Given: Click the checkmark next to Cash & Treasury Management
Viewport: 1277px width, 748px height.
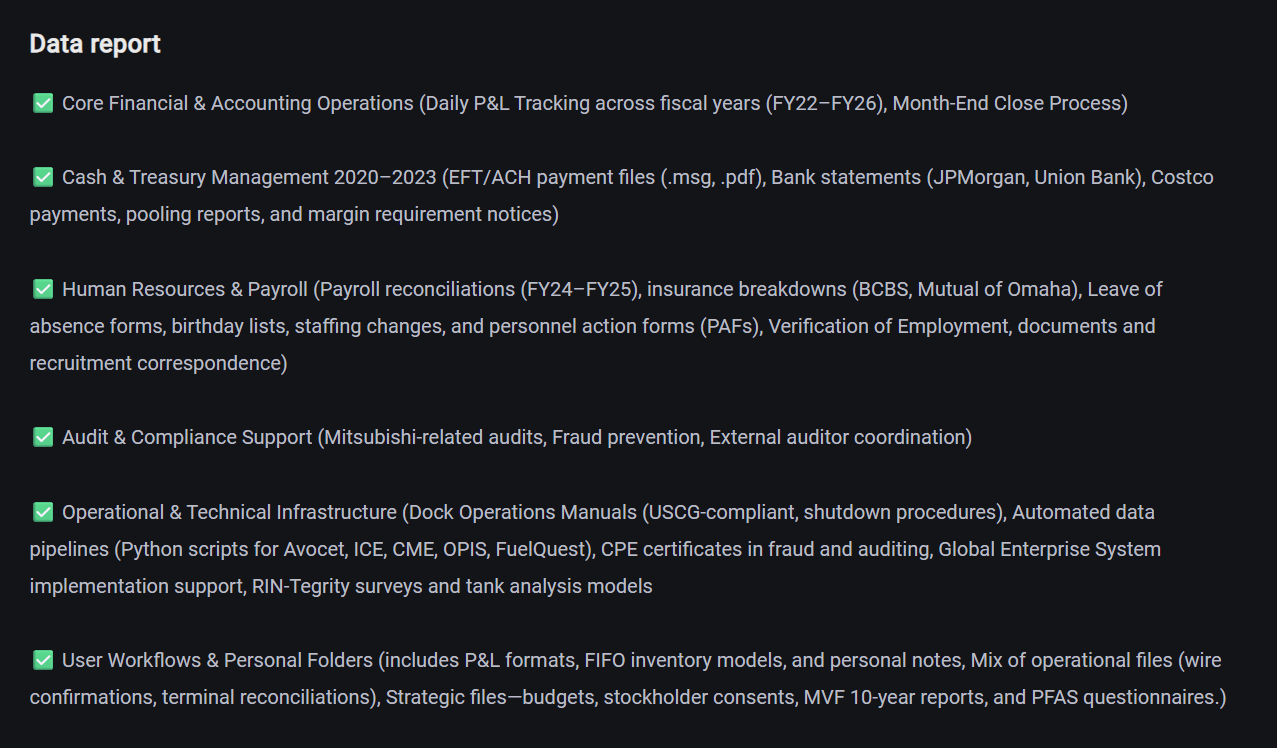Looking at the screenshot, I should click(x=43, y=177).
